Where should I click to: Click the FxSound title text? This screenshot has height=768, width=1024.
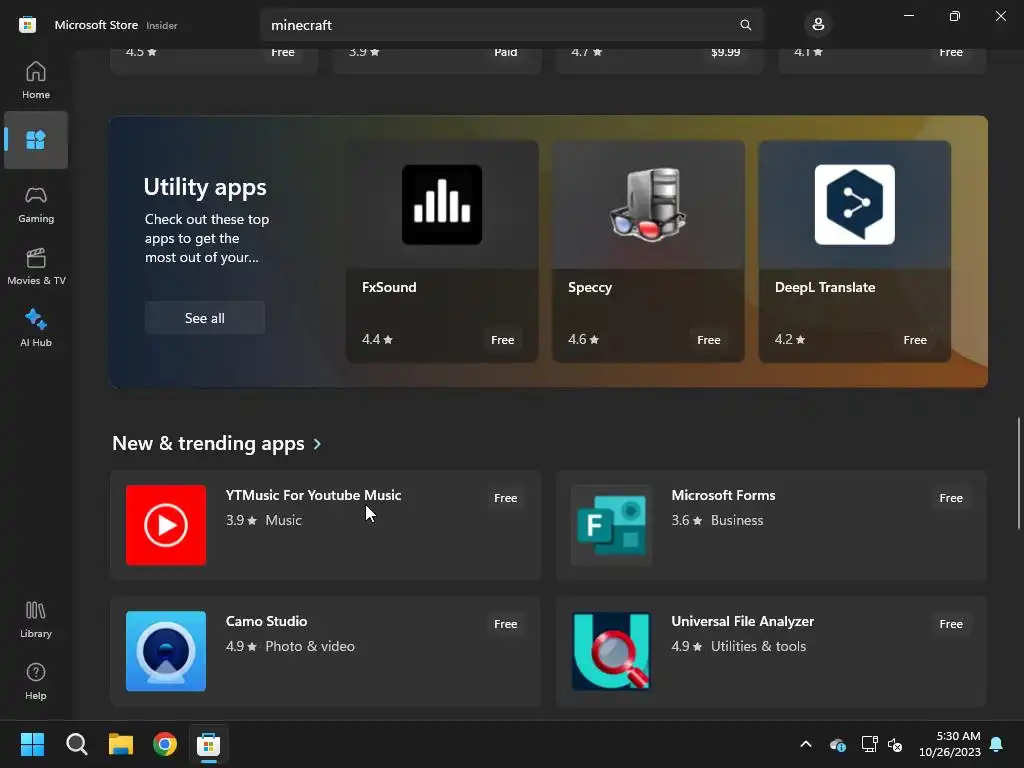[x=389, y=287]
